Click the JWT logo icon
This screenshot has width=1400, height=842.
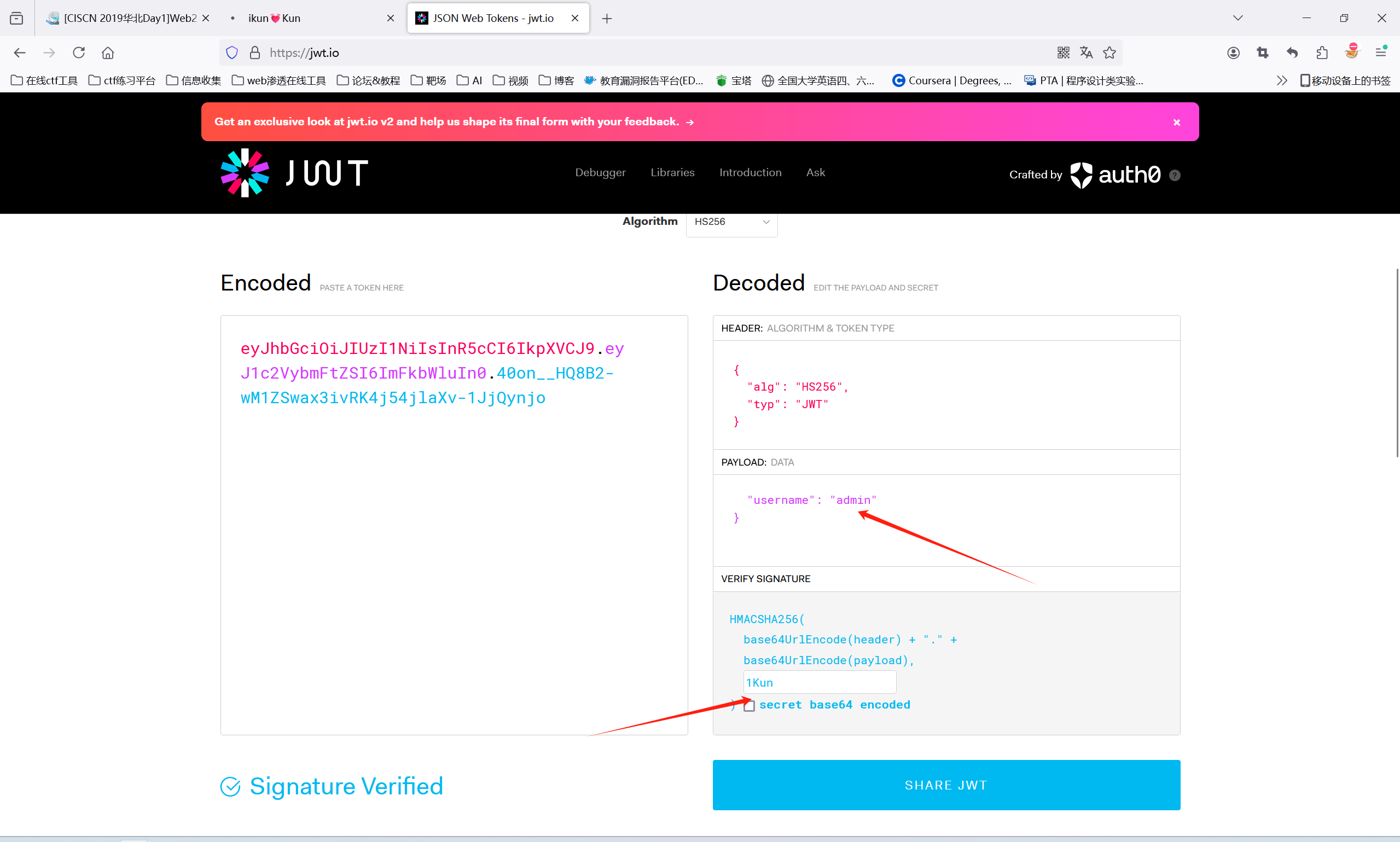click(x=245, y=172)
